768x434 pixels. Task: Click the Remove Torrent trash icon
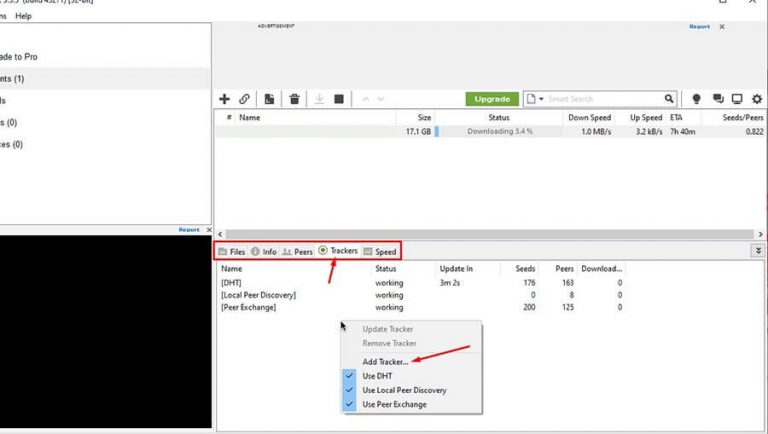click(294, 99)
